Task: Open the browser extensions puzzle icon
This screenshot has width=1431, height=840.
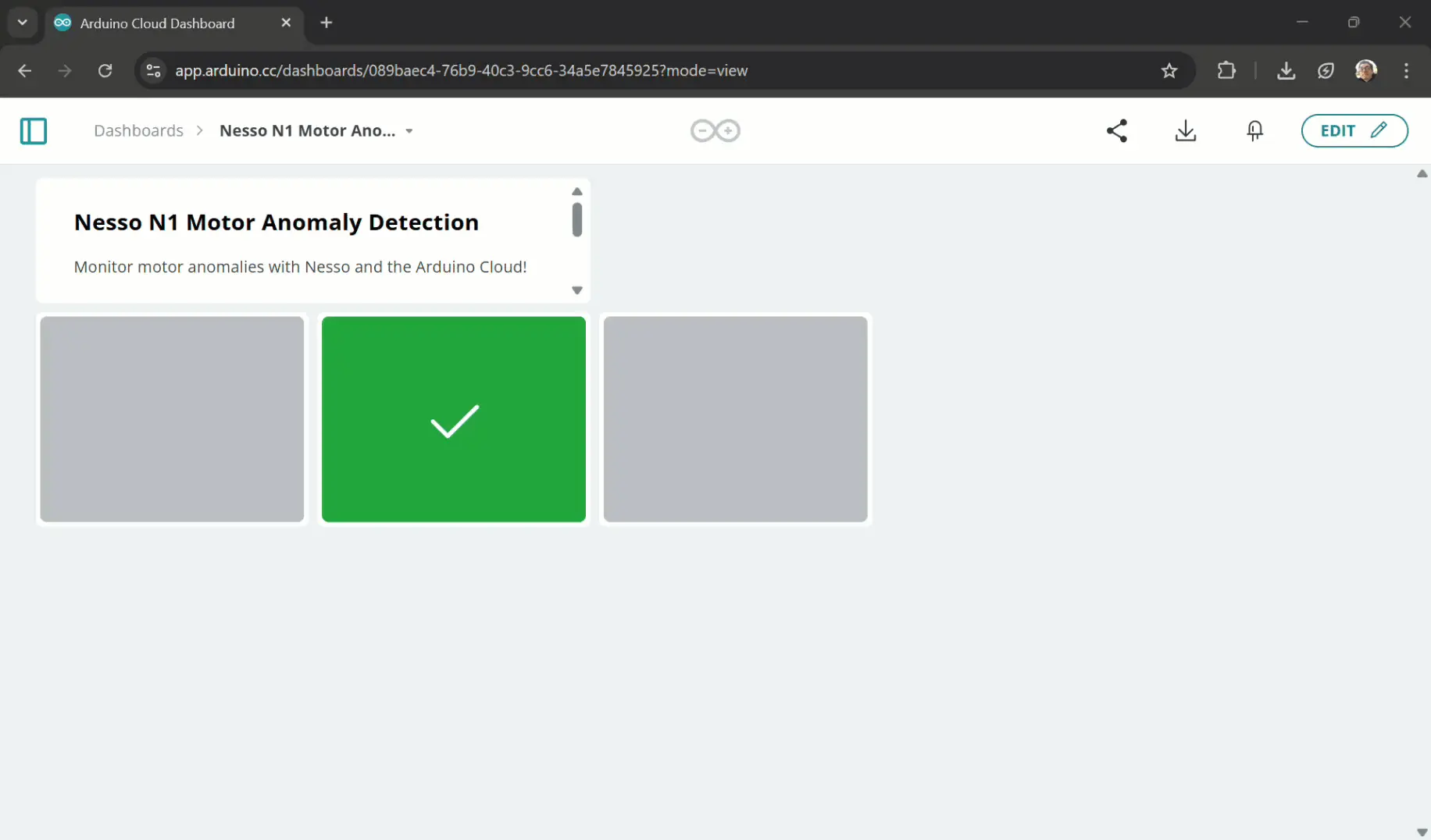Action: click(1226, 71)
